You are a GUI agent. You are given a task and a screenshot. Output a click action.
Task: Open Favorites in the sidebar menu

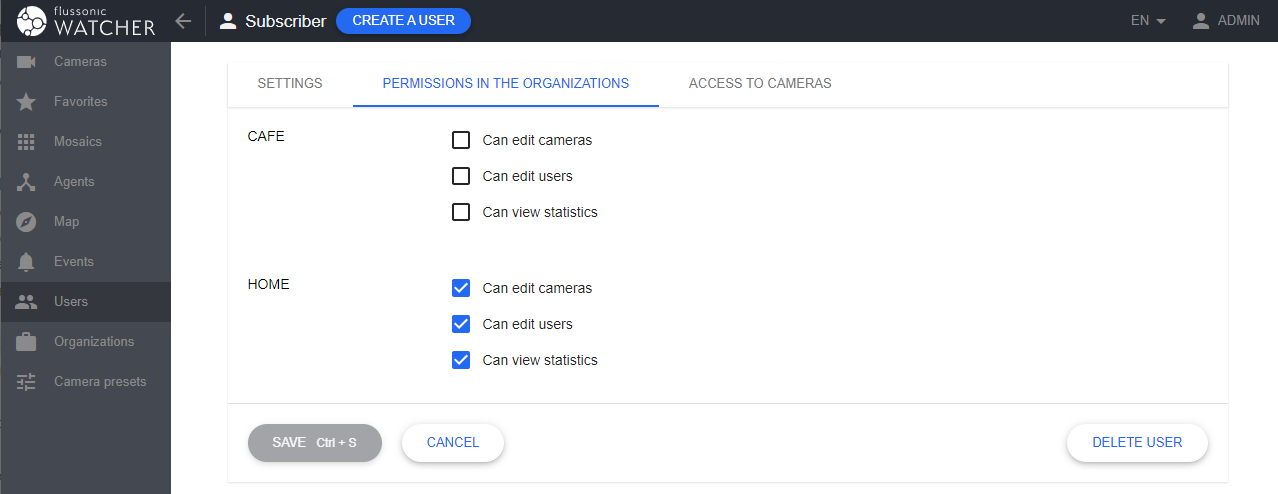pos(85,102)
